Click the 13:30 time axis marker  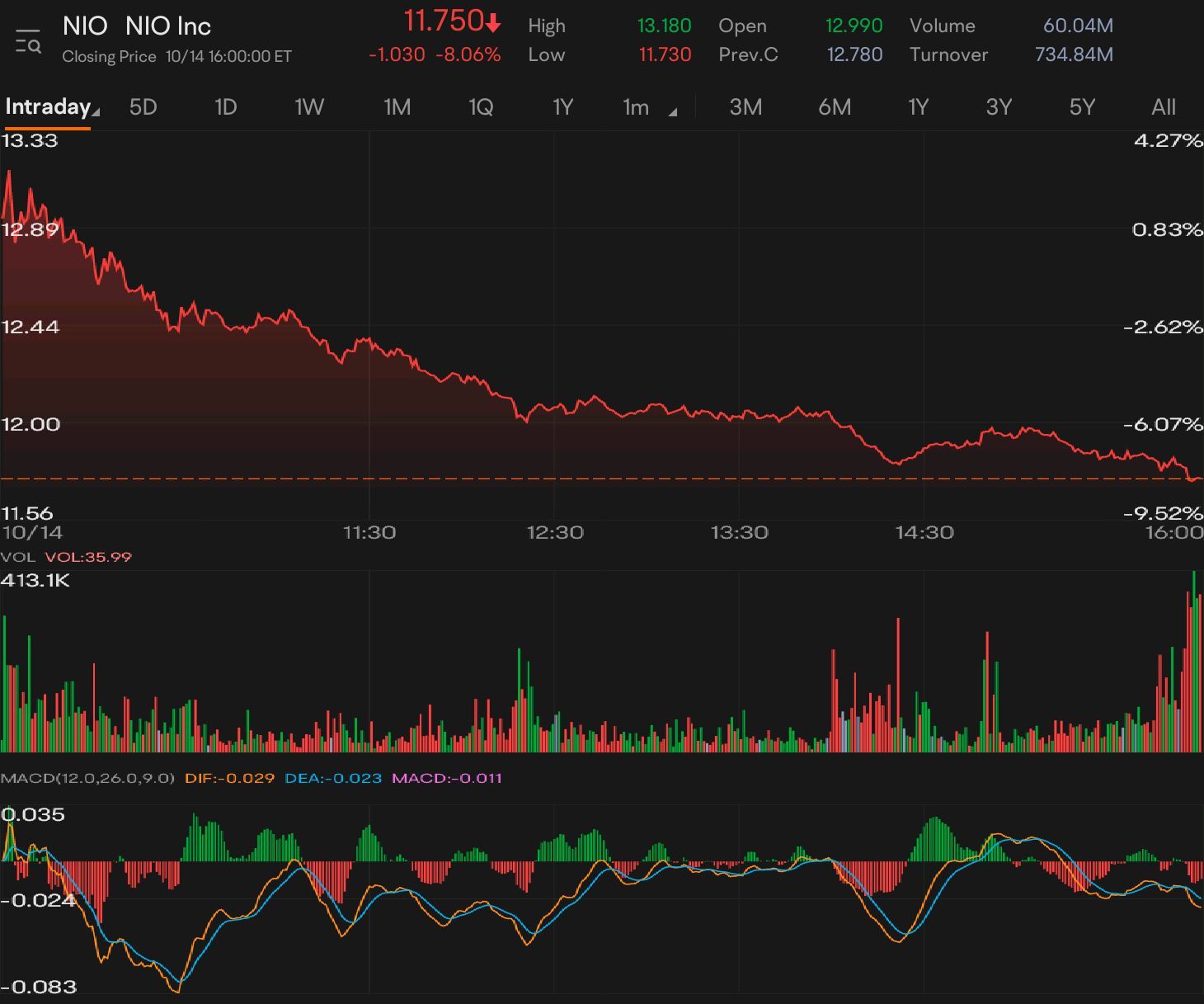coord(739,533)
